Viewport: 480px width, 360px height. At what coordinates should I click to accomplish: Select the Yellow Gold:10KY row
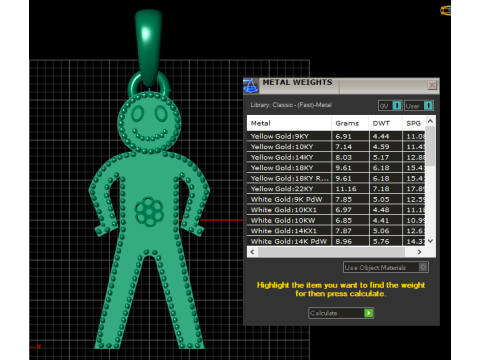[336, 147]
